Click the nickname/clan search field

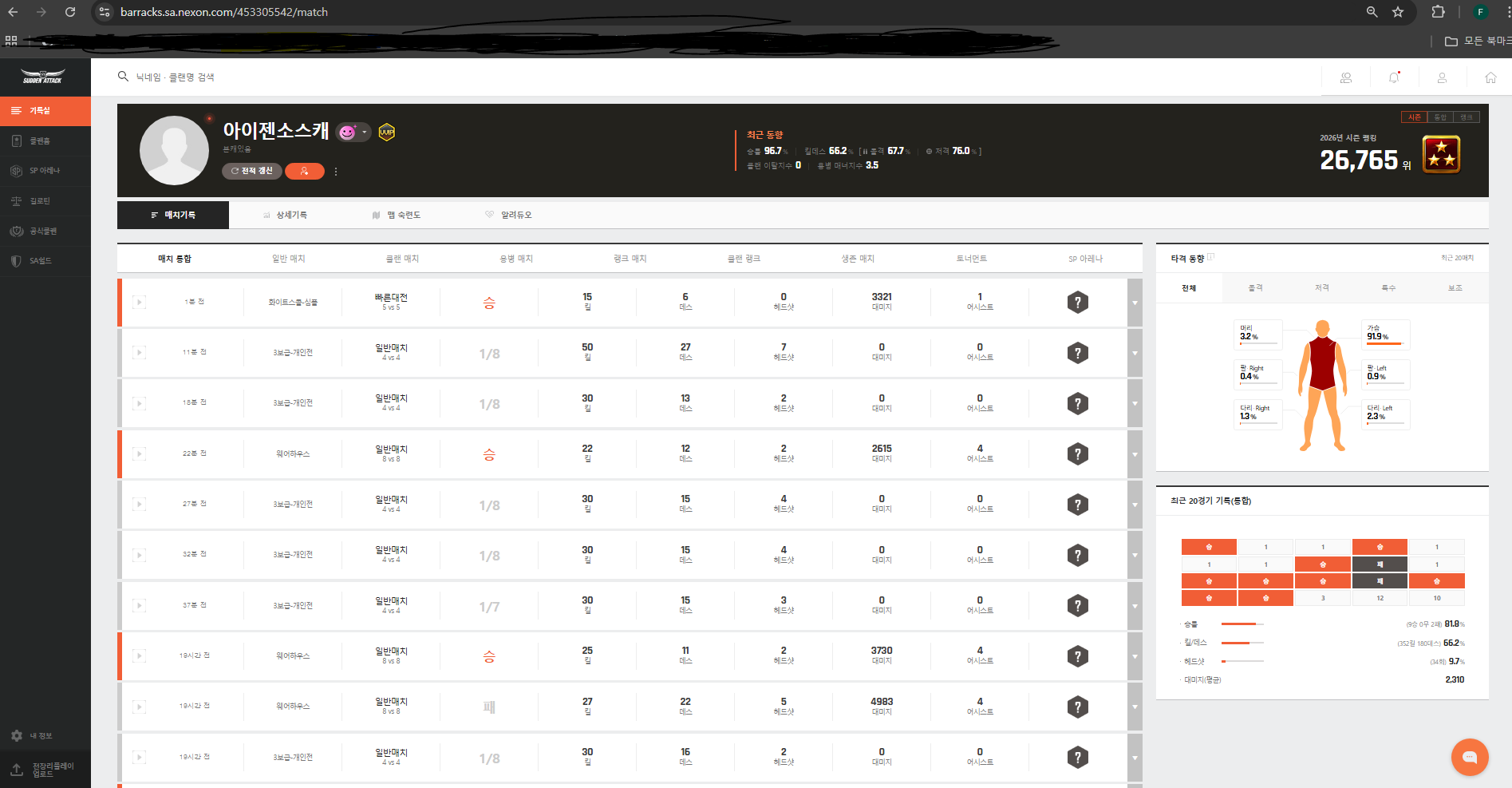click(175, 77)
